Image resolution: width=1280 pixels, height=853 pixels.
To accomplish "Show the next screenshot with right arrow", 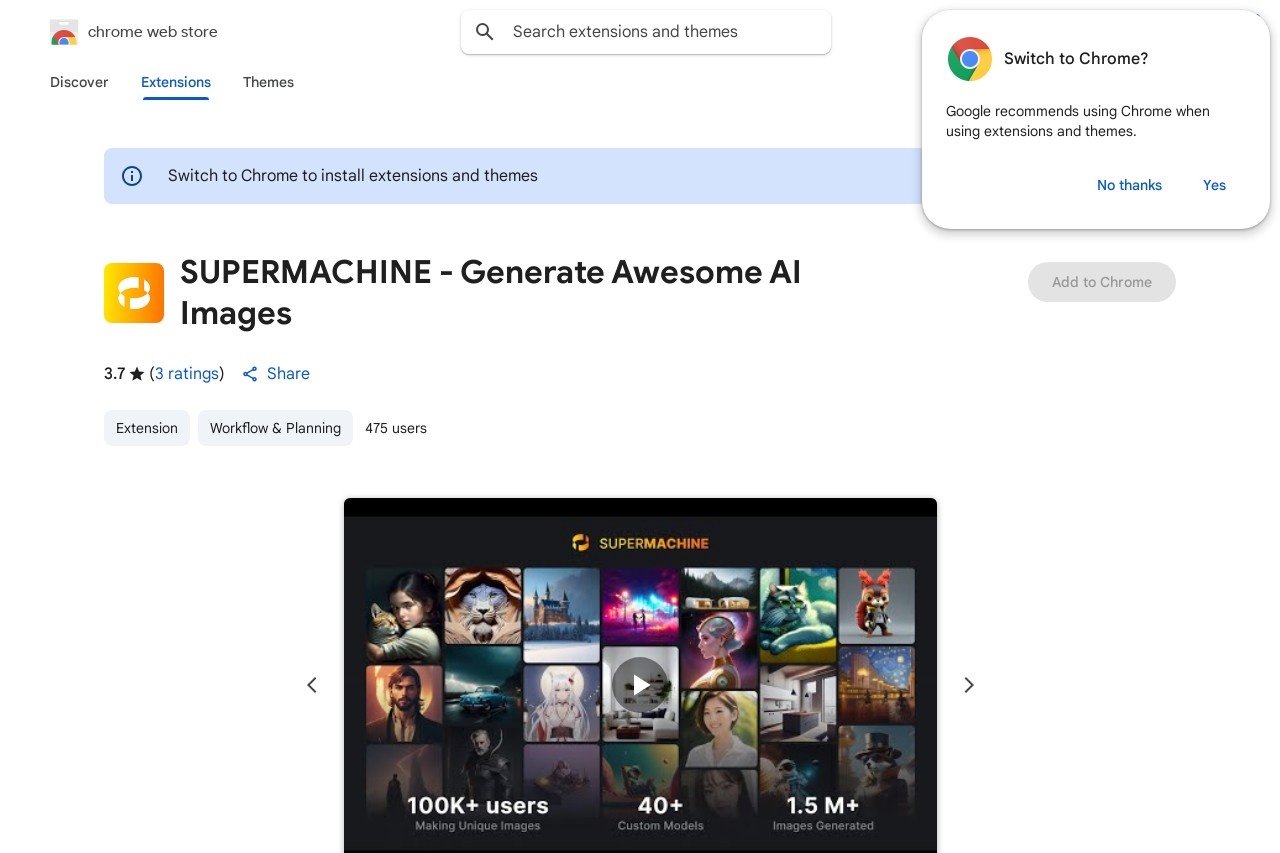I will coord(968,685).
